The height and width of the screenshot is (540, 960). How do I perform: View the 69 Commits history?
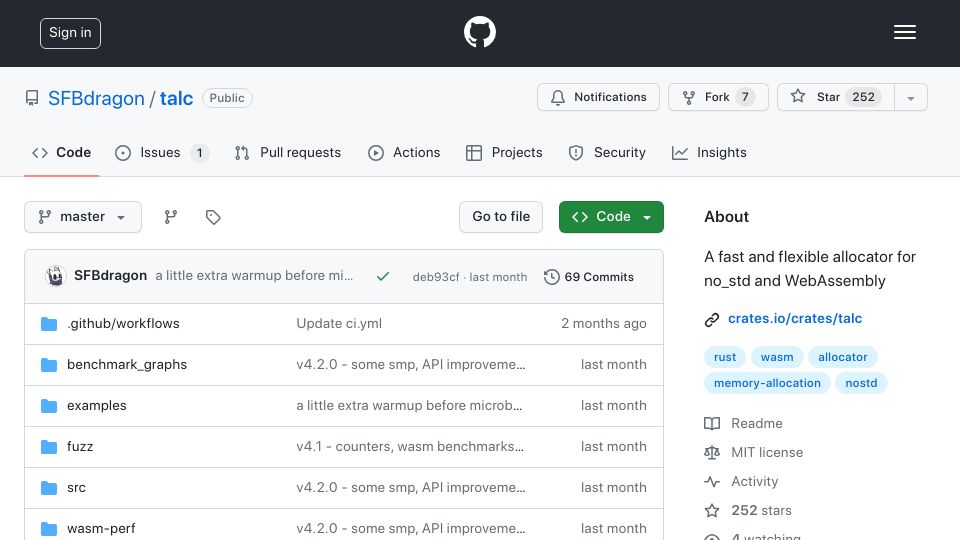pyautogui.click(x=589, y=277)
